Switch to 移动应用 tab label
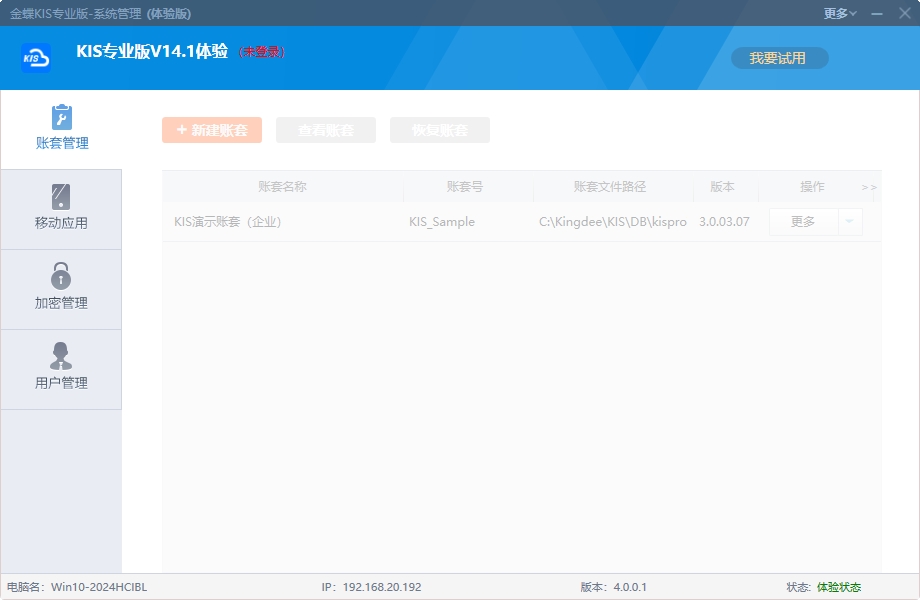This screenshot has width=920, height=600. [x=61, y=223]
